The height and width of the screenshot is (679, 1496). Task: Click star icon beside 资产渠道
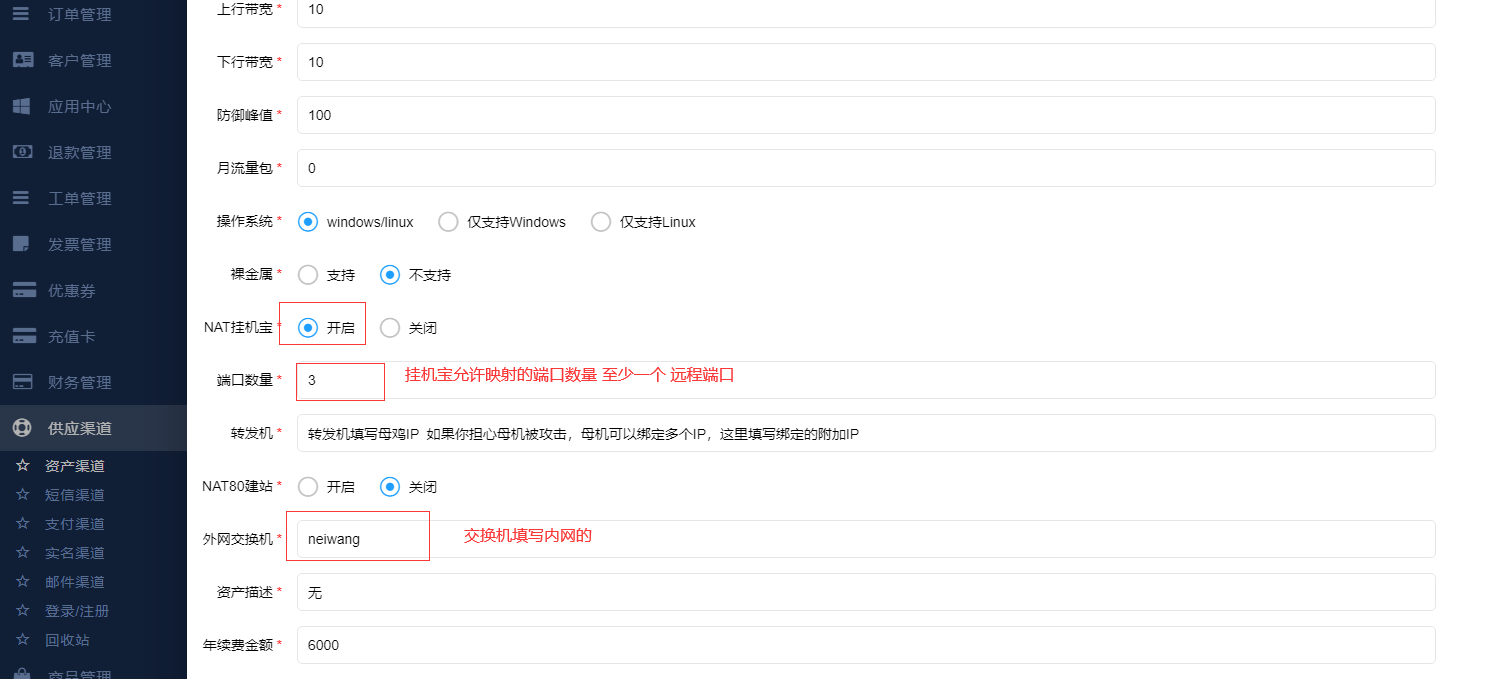[x=22, y=465]
